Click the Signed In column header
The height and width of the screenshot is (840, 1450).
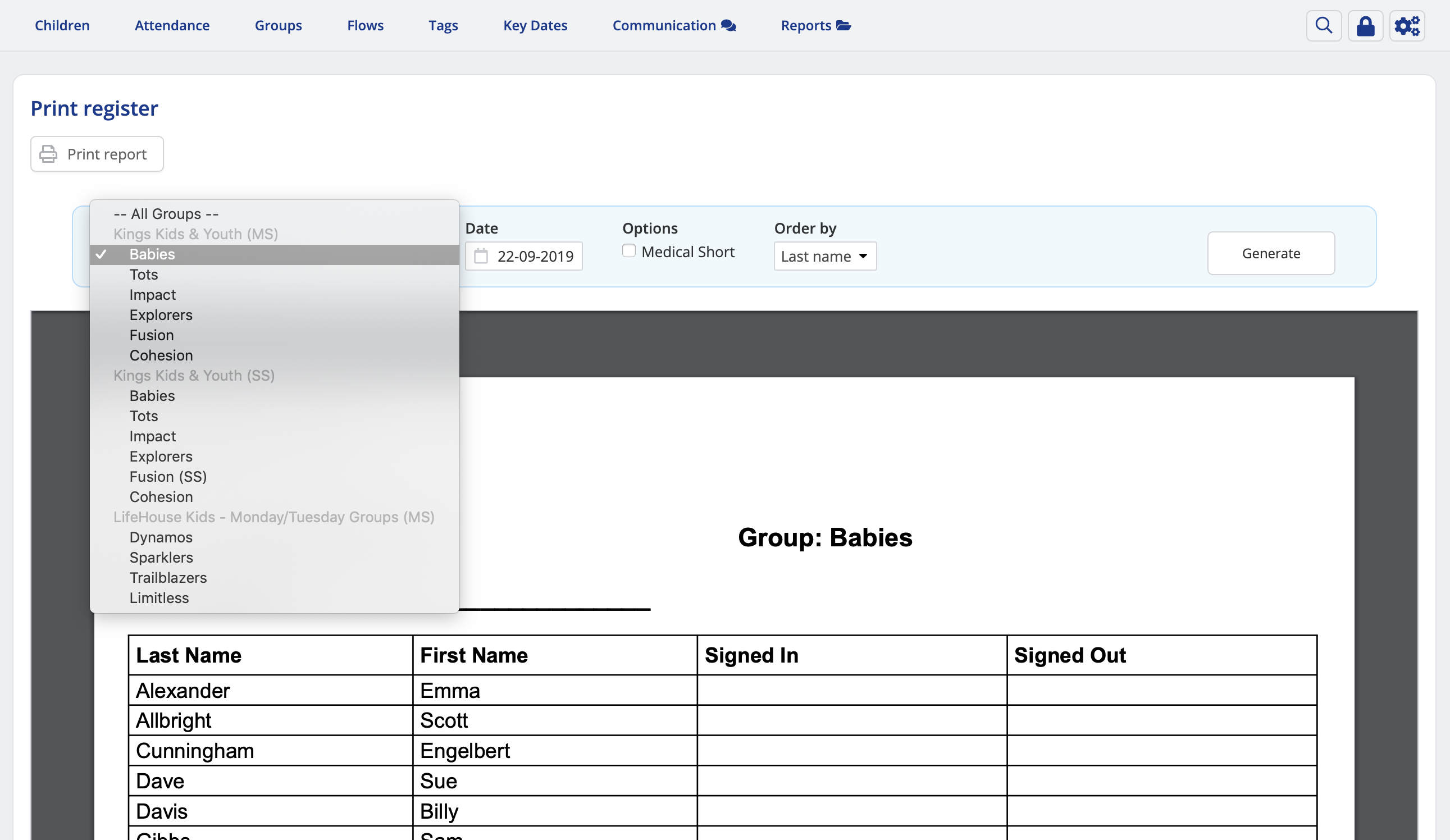pyautogui.click(x=851, y=655)
